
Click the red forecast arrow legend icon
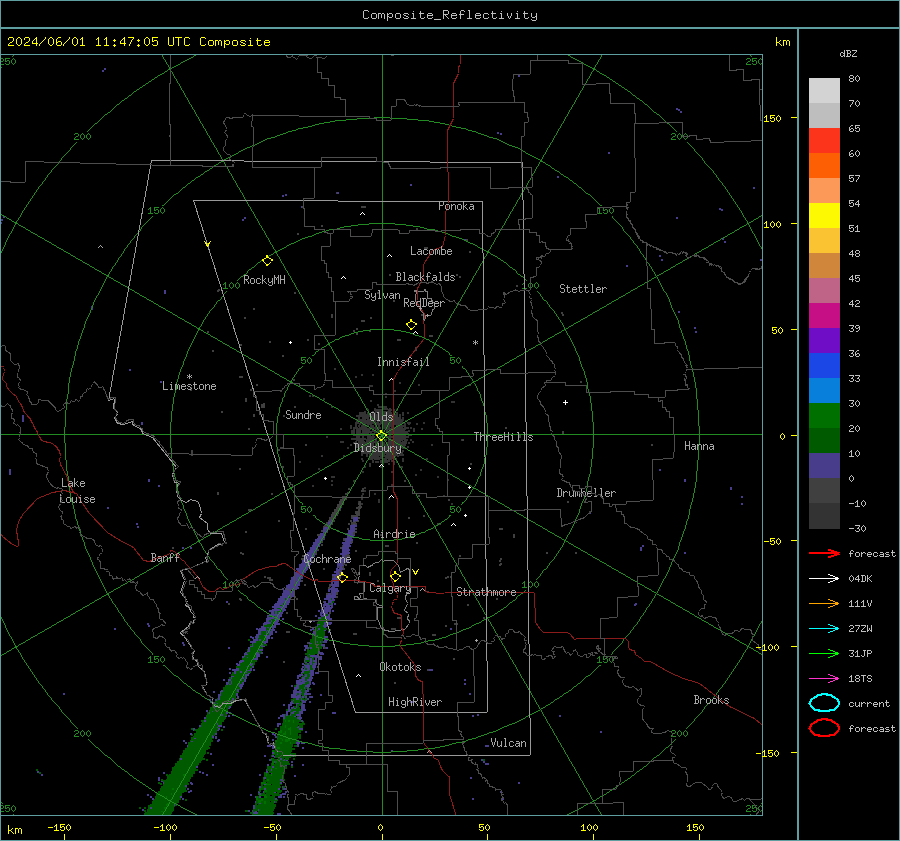tap(824, 553)
